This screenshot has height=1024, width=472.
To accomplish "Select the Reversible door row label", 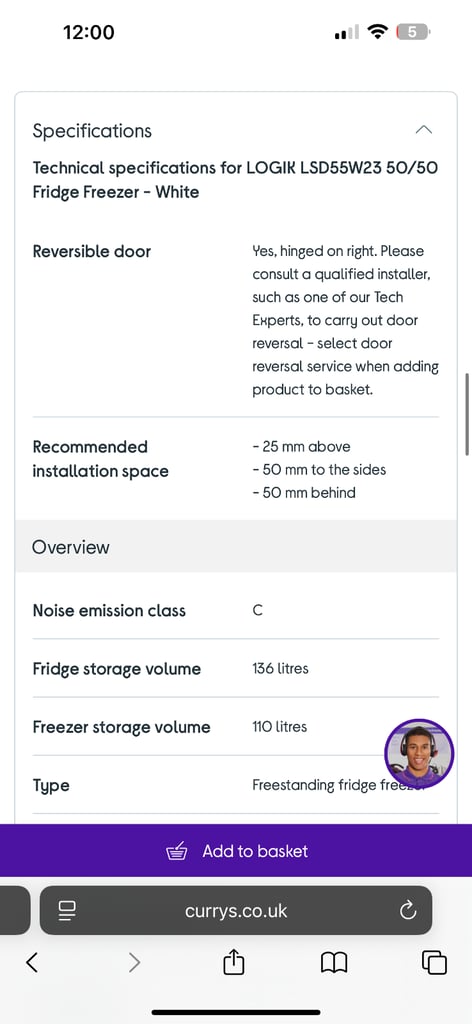I will 91,251.
